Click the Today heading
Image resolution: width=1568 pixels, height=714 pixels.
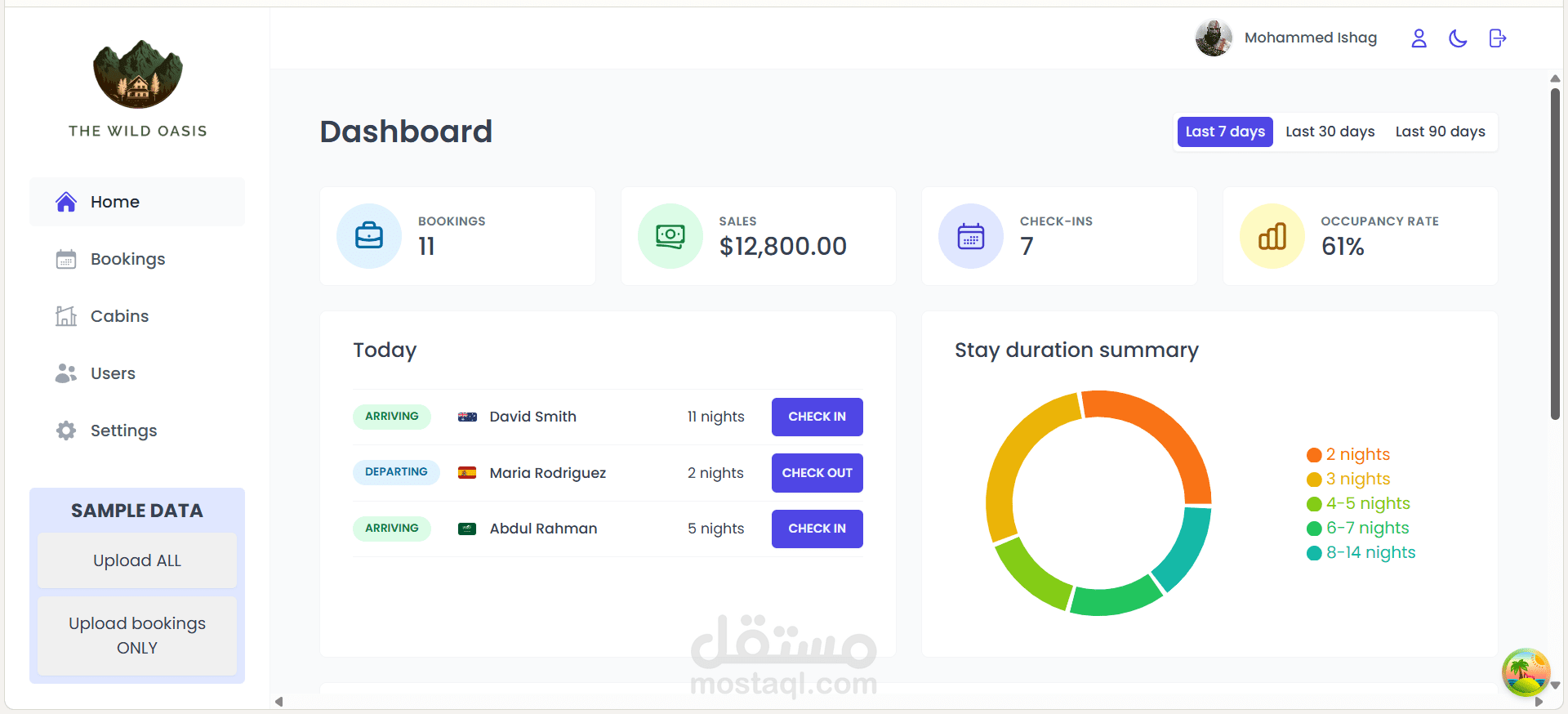point(385,350)
